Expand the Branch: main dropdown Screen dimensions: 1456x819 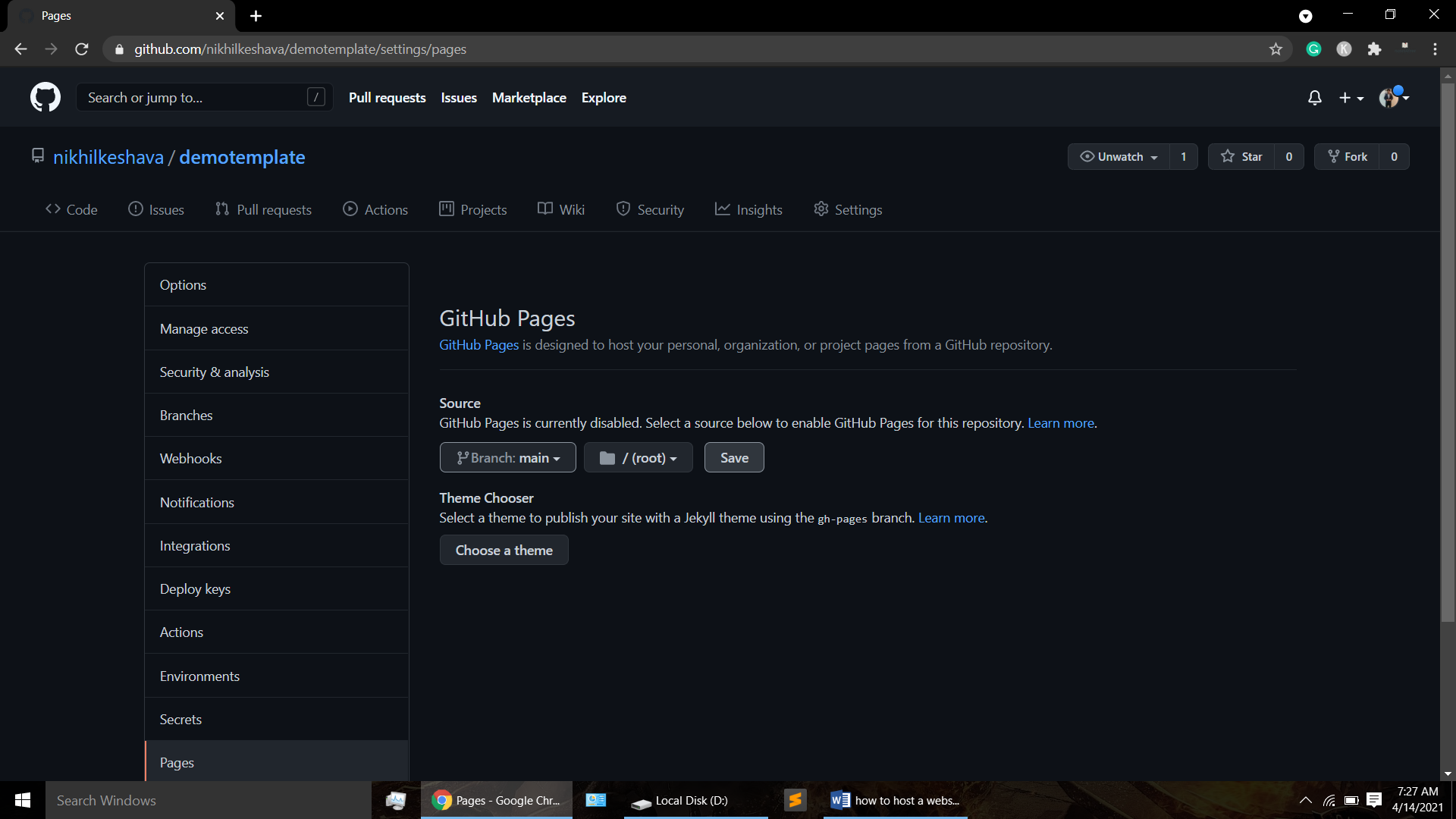click(x=507, y=457)
